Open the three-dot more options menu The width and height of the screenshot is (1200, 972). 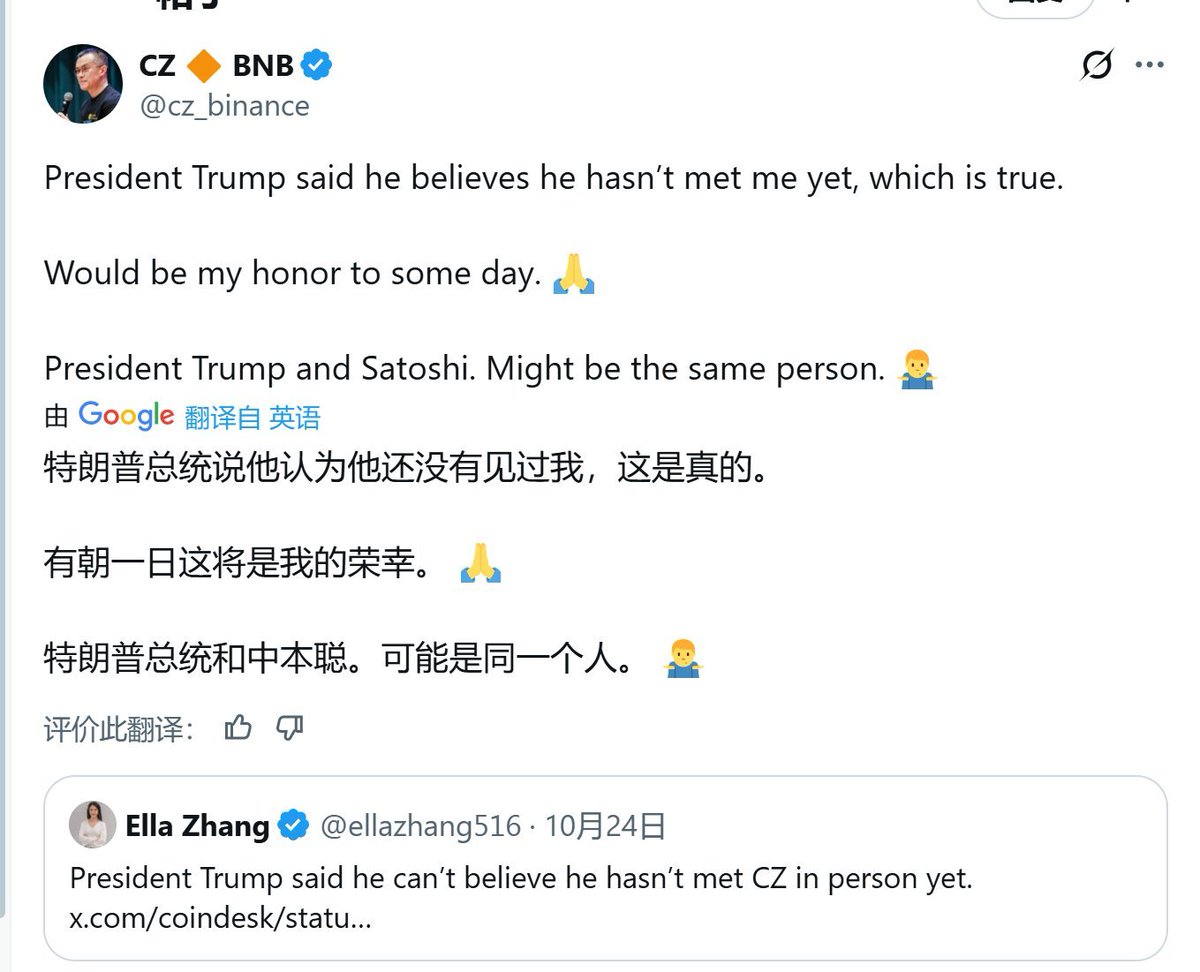(x=1149, y=66)
